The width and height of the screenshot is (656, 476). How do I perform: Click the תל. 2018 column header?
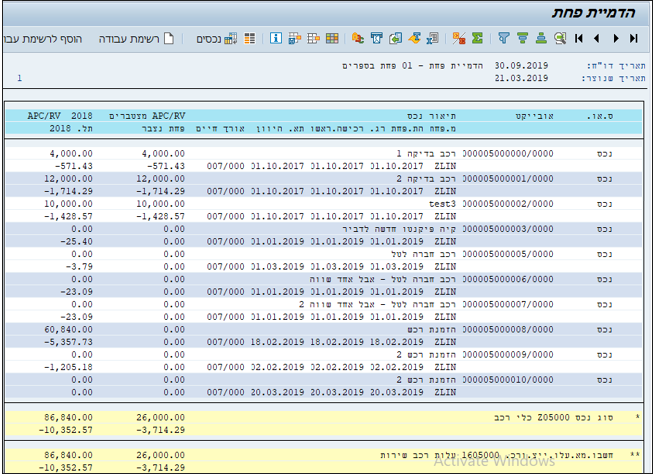point(71,128)
